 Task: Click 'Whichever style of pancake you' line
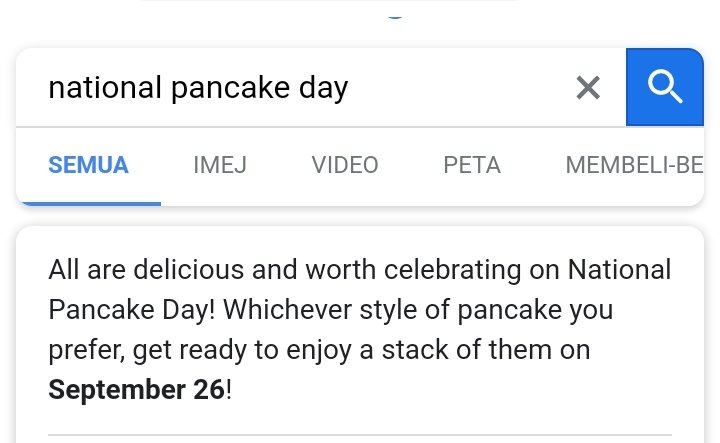418,310
